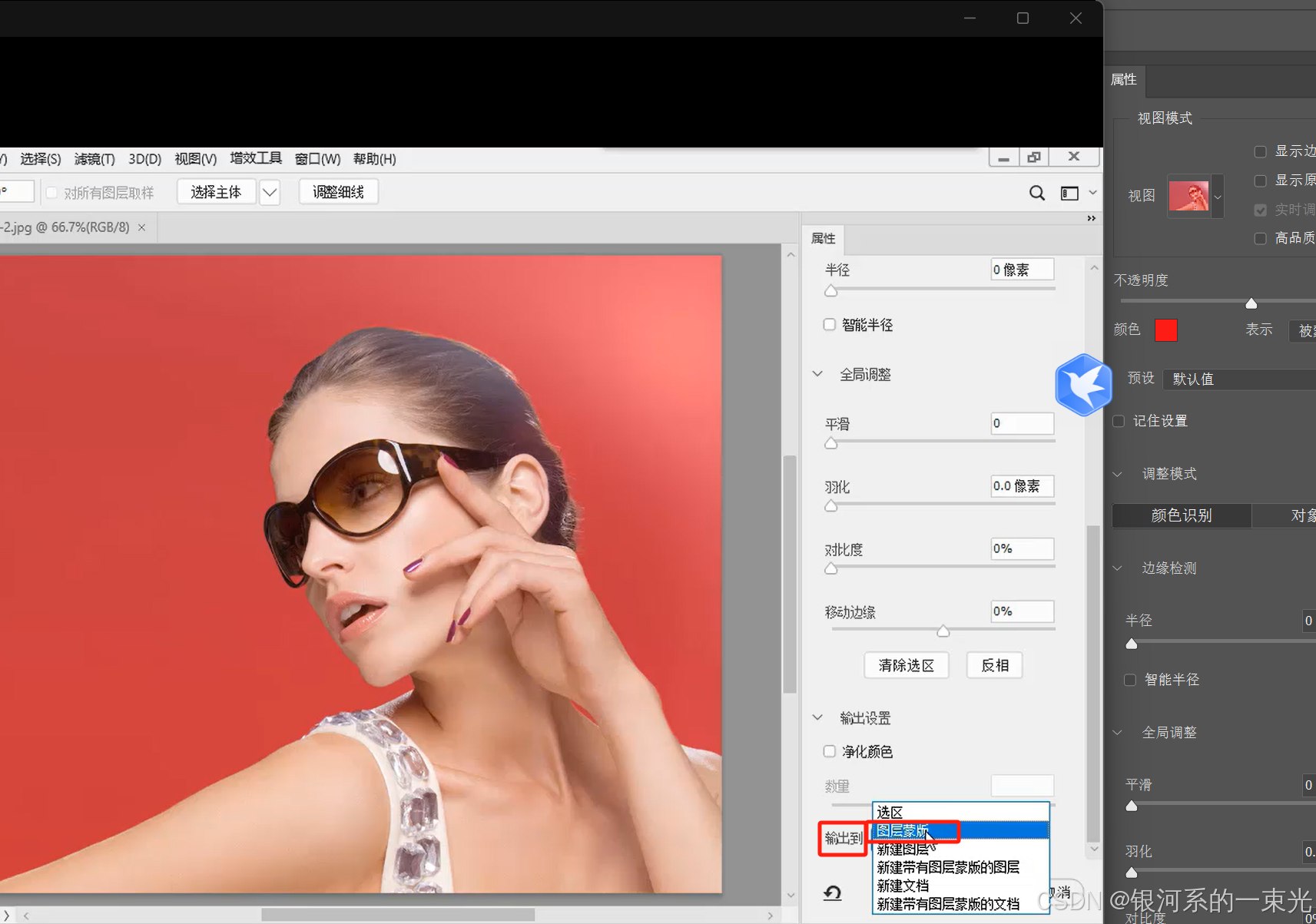Click the 移动边缘 slider handle
The height and width of the screenshot is (924, 1316).
click(x=943, y=631)
